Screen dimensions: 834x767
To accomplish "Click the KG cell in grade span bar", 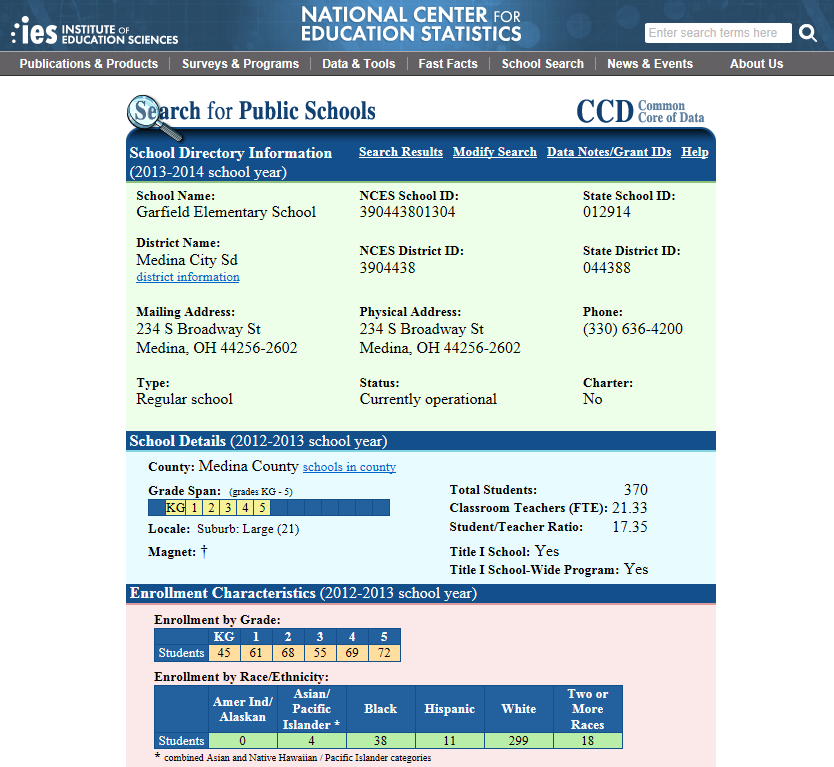I will pyautogui.click(x=176, y=507).
